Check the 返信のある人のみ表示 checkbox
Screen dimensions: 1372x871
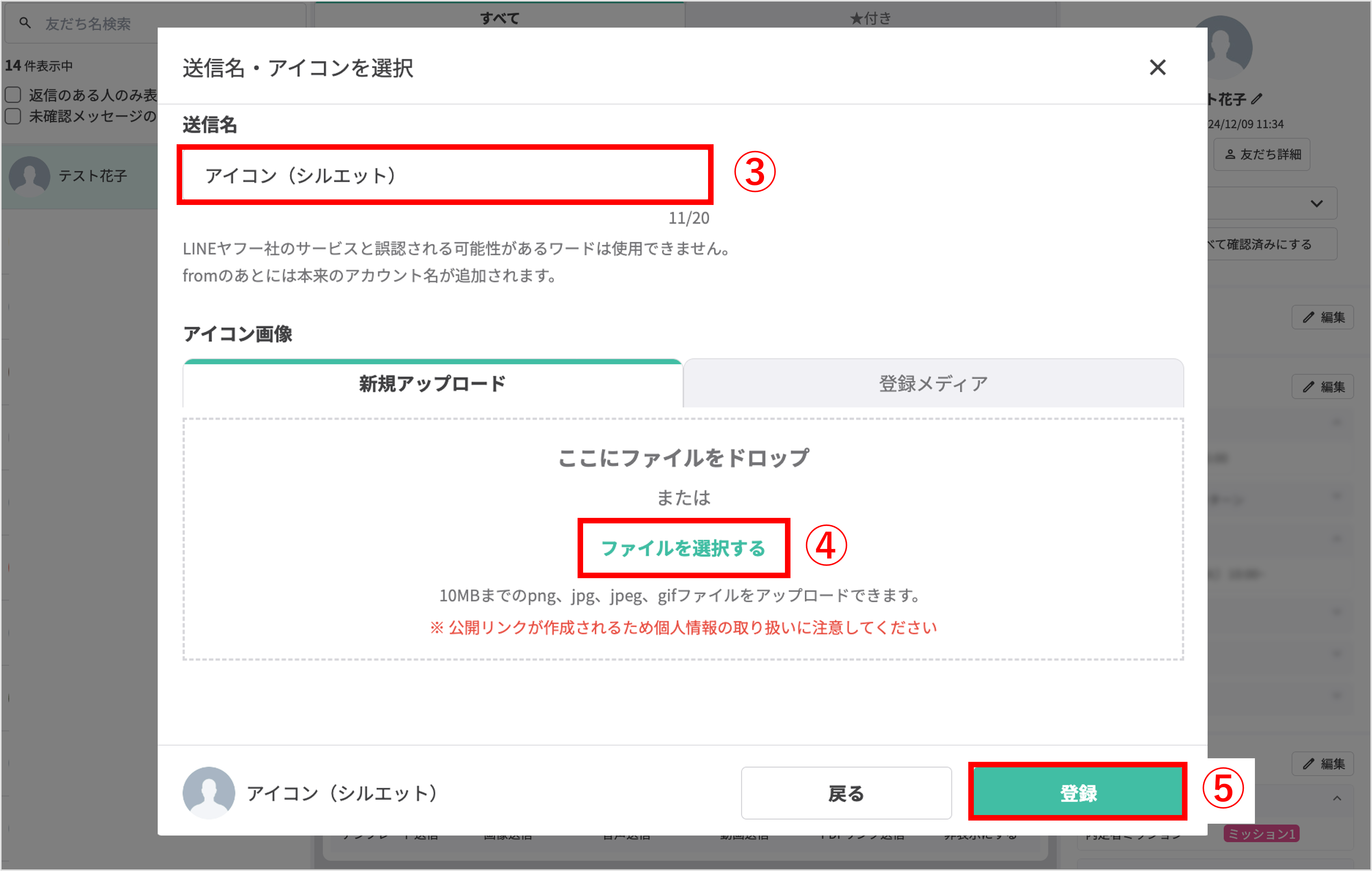coord(13,94)
